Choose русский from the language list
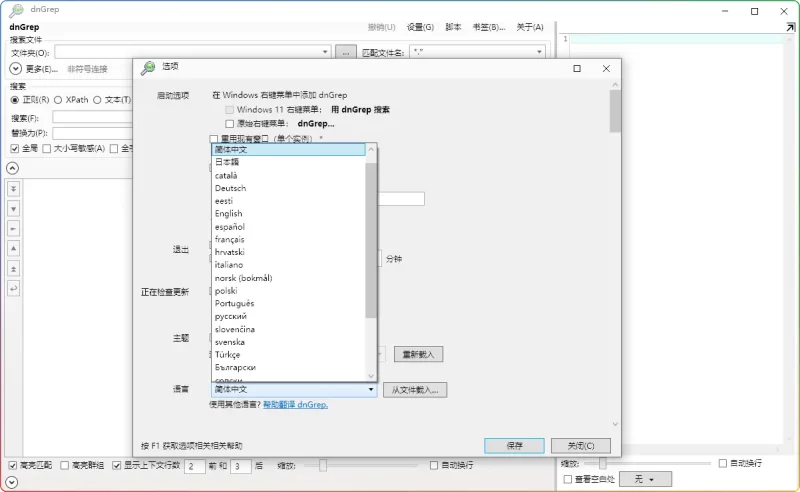The image size is (800, 492). (288, 316)
